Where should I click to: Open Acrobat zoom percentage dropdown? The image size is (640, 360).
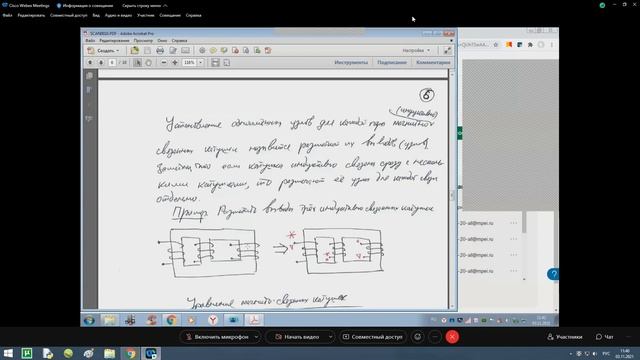[x=201, y=62]
